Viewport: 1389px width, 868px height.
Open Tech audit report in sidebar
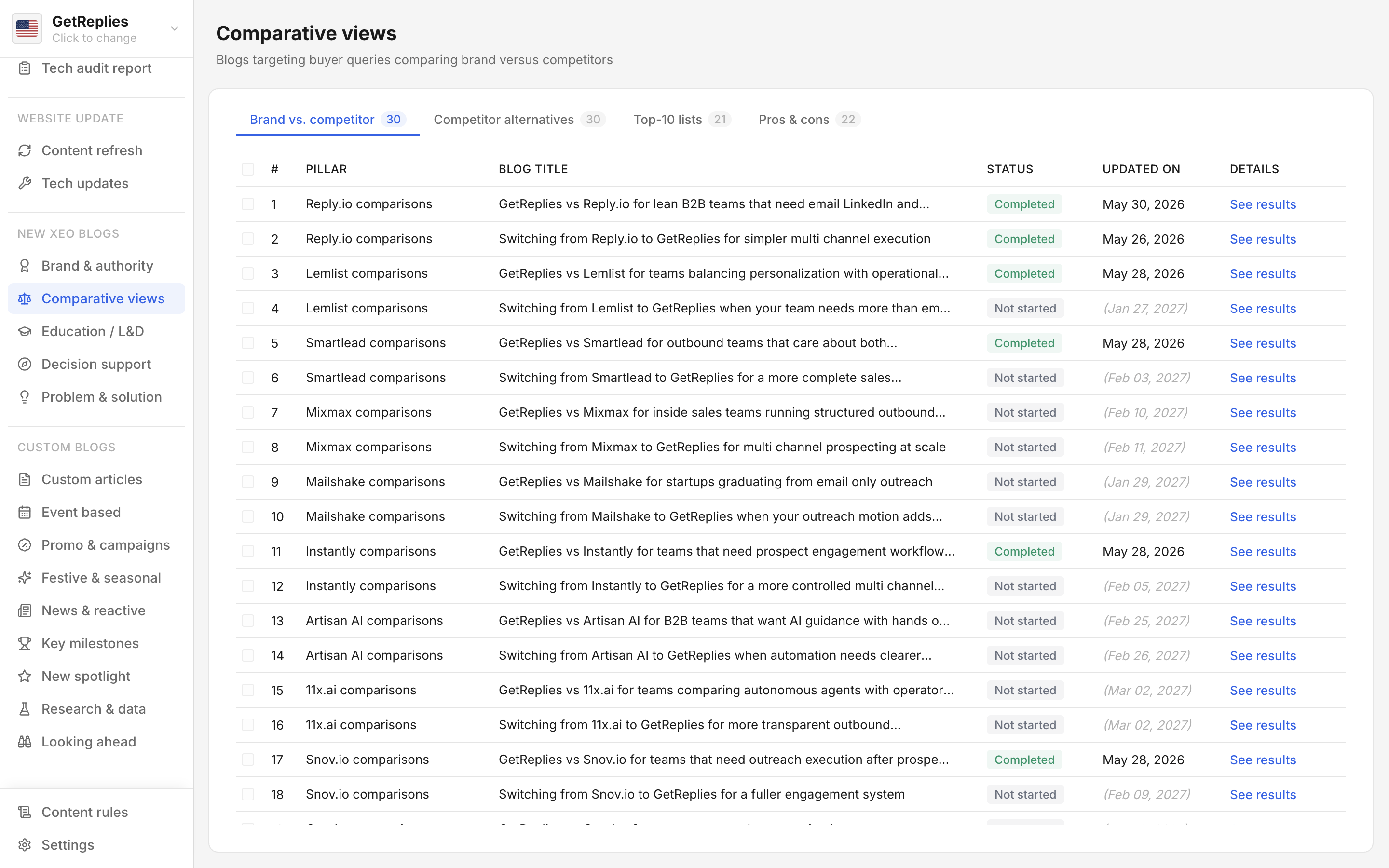coord(96,68)
